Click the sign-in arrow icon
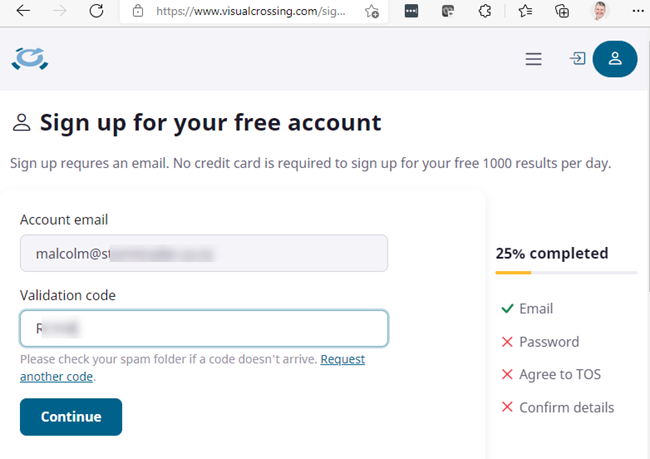Image resolution: width=650 pixels, height=459 pixels. pyautogui.click(x=577, y=59)
